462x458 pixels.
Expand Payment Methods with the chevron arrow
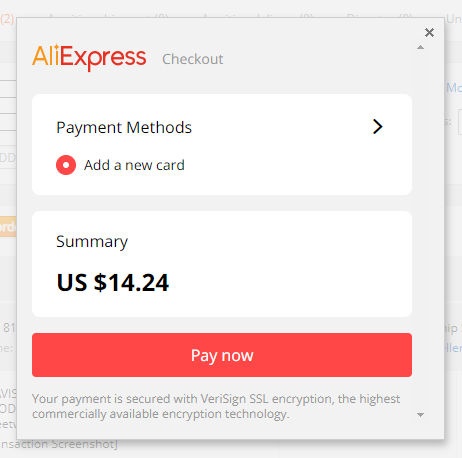point(378,127)
